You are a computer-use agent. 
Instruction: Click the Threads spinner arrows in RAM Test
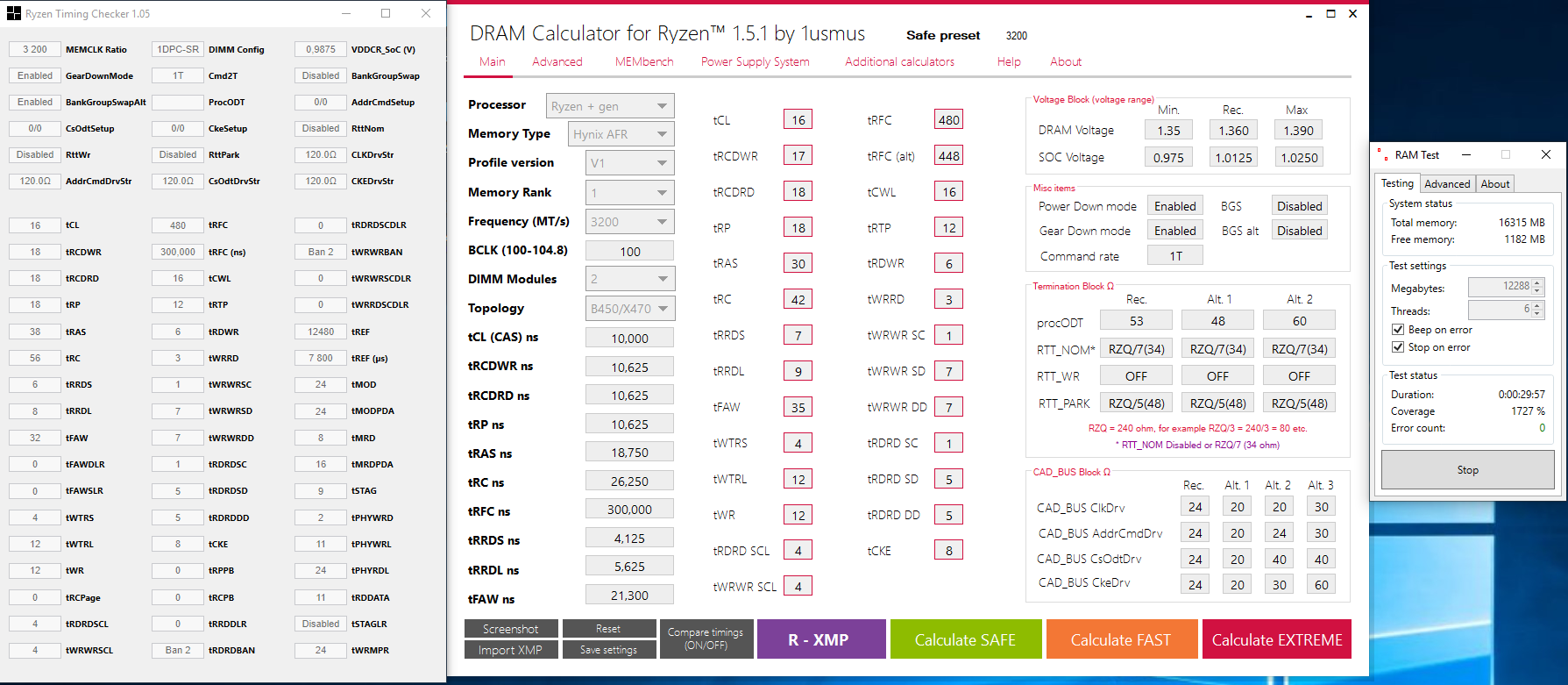coord(1536,310)
